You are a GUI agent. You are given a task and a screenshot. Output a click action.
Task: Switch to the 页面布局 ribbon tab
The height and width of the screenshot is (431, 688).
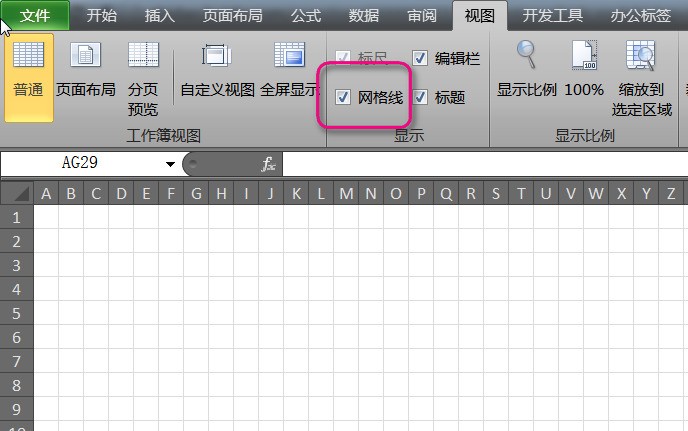tap(233, 16)
